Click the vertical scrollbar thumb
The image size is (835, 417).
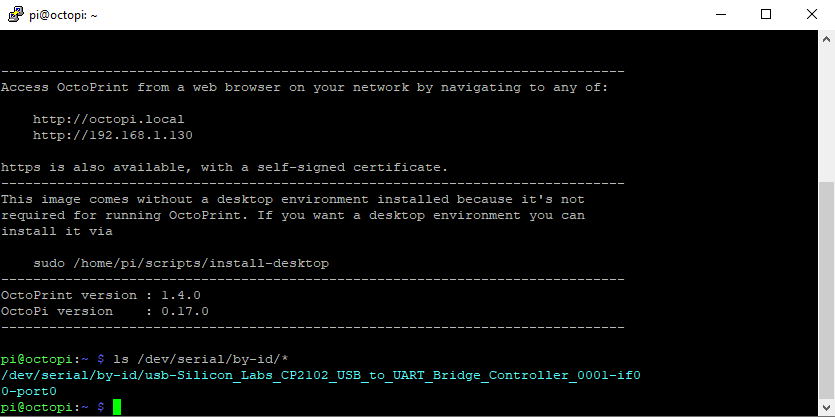point(826,291)
